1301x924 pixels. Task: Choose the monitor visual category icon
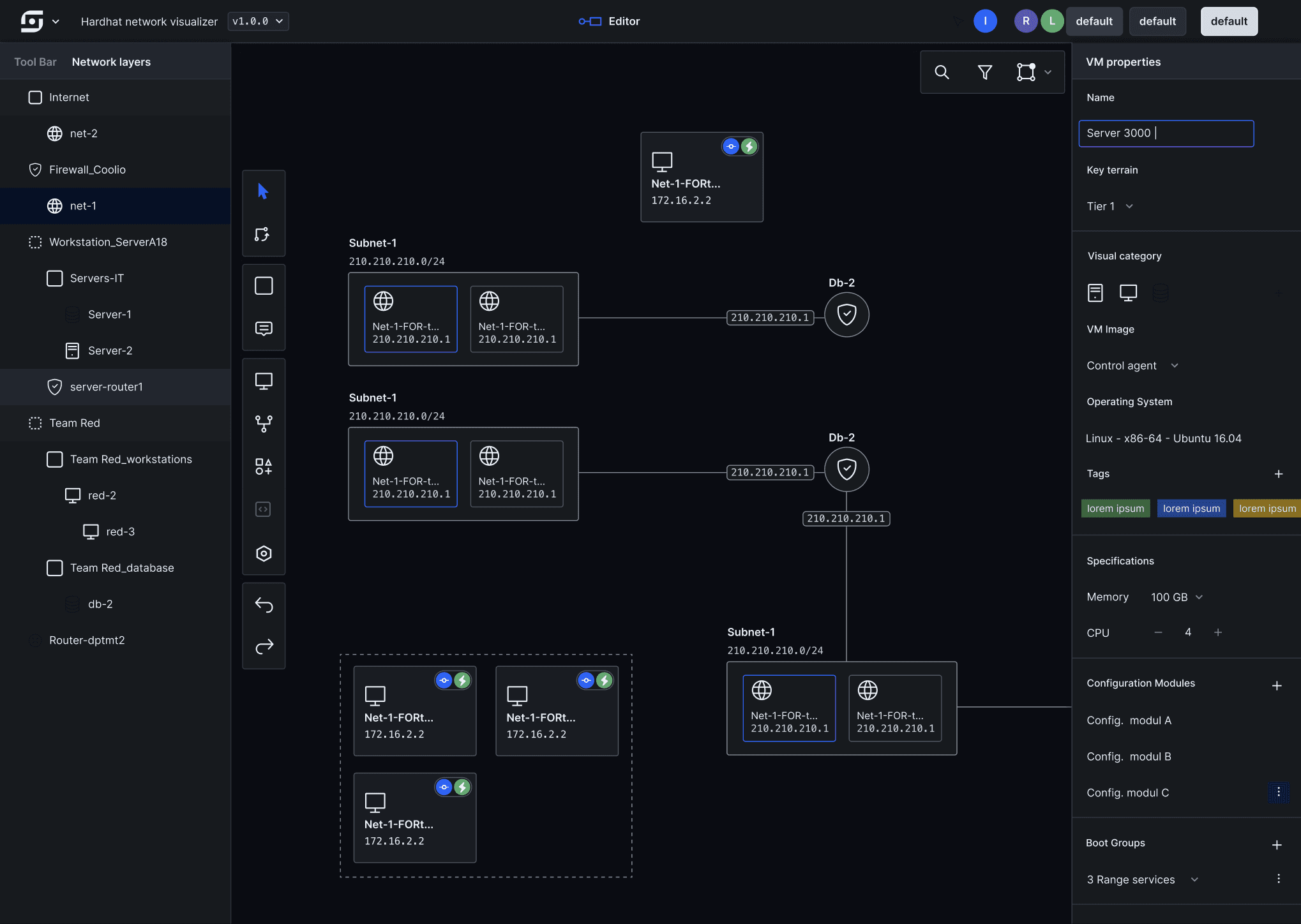pos(1128,293)
